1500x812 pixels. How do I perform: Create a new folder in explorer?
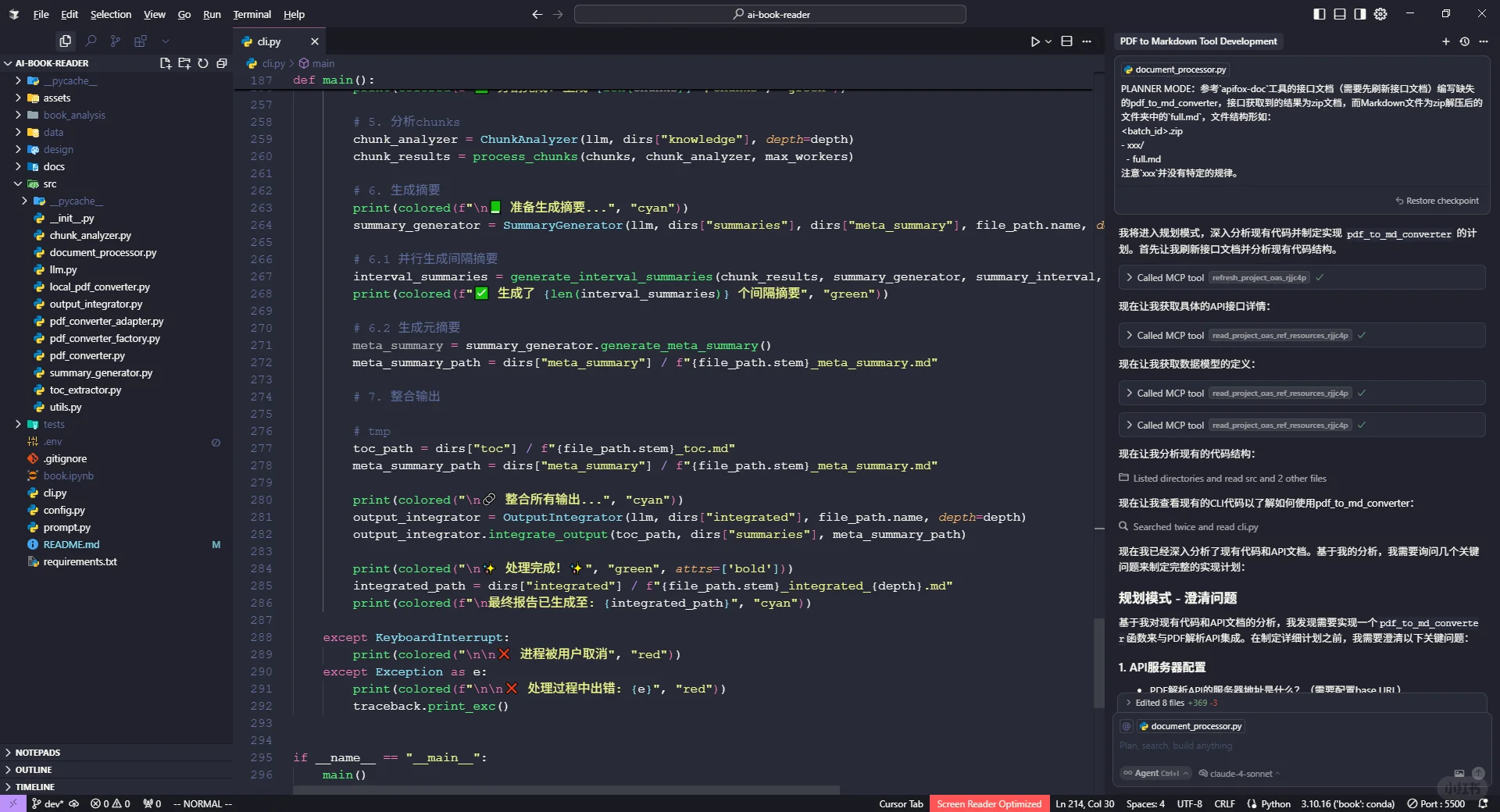pyautogui.click(x=184, y=63)
